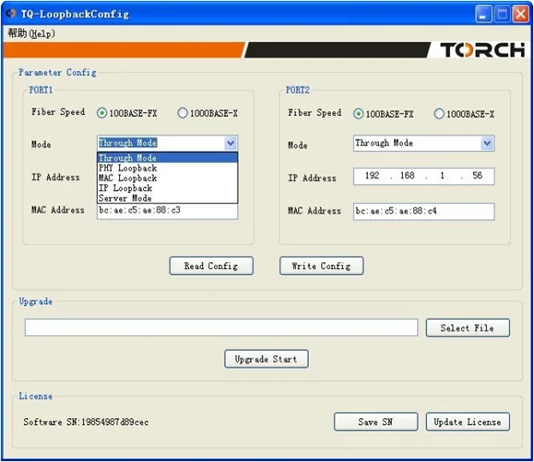Click the Write Config button

point(321,266)
